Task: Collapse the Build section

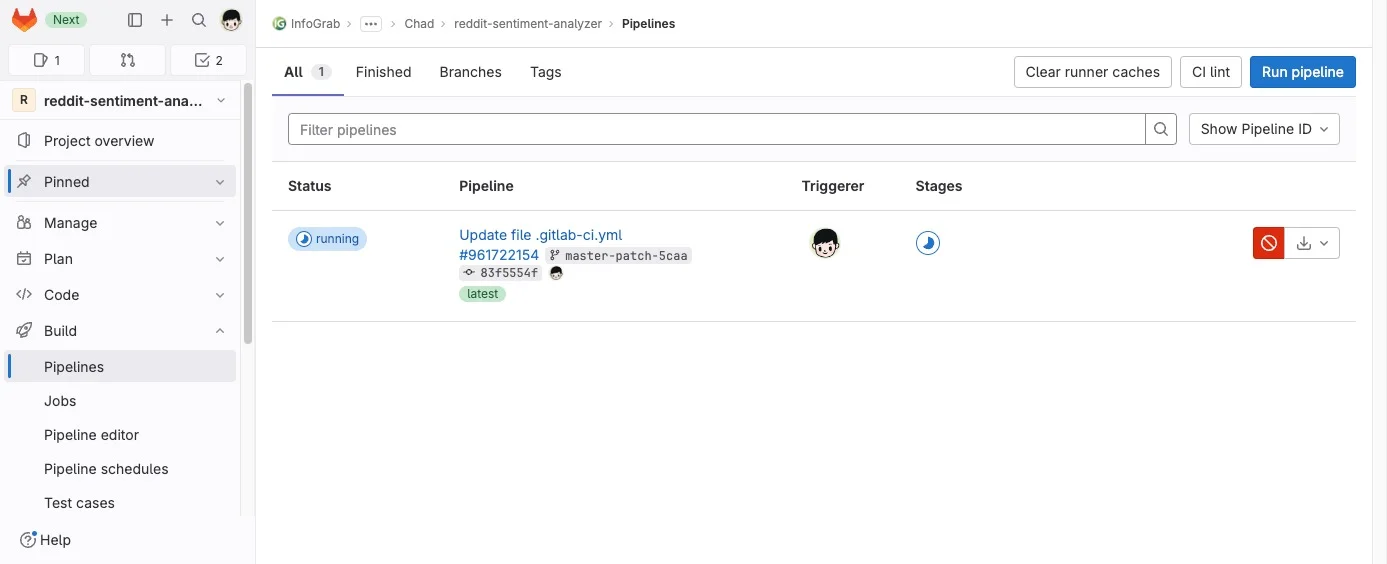Action: (220, 331)
